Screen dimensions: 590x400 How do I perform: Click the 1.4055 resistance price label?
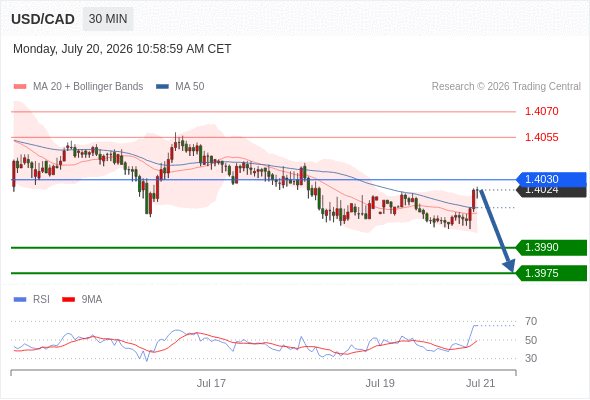click(x=541, y=137)
